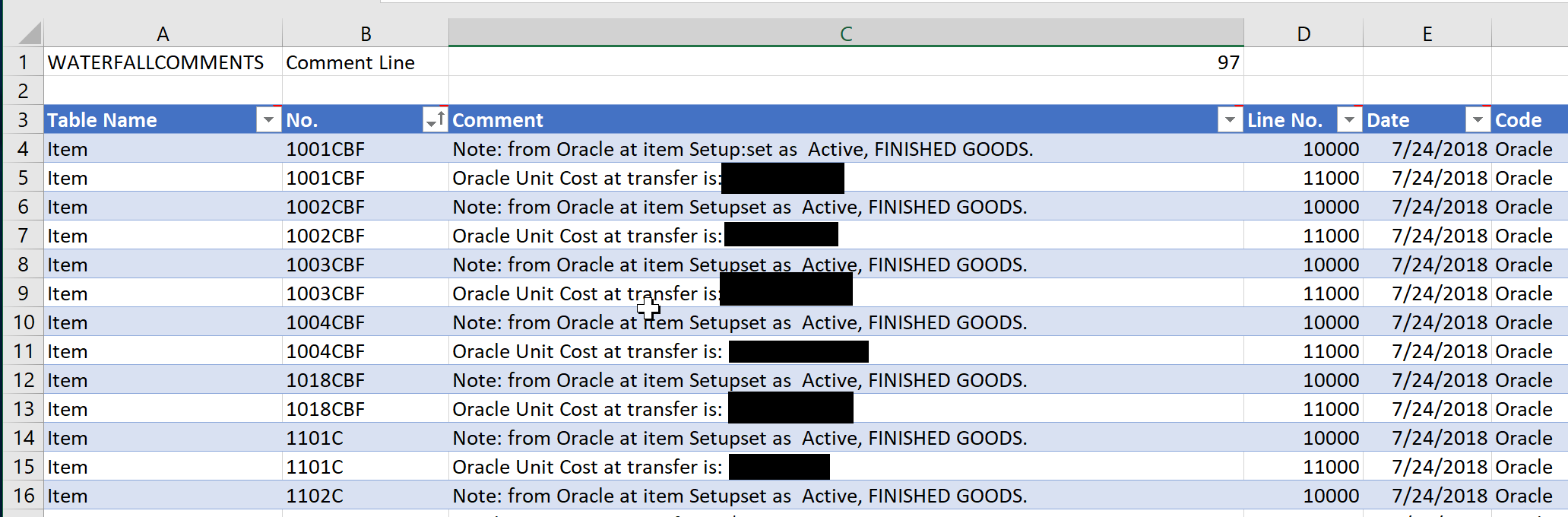Select column D header
This screenshot has width=1568, height=517.
[1303, 33]
